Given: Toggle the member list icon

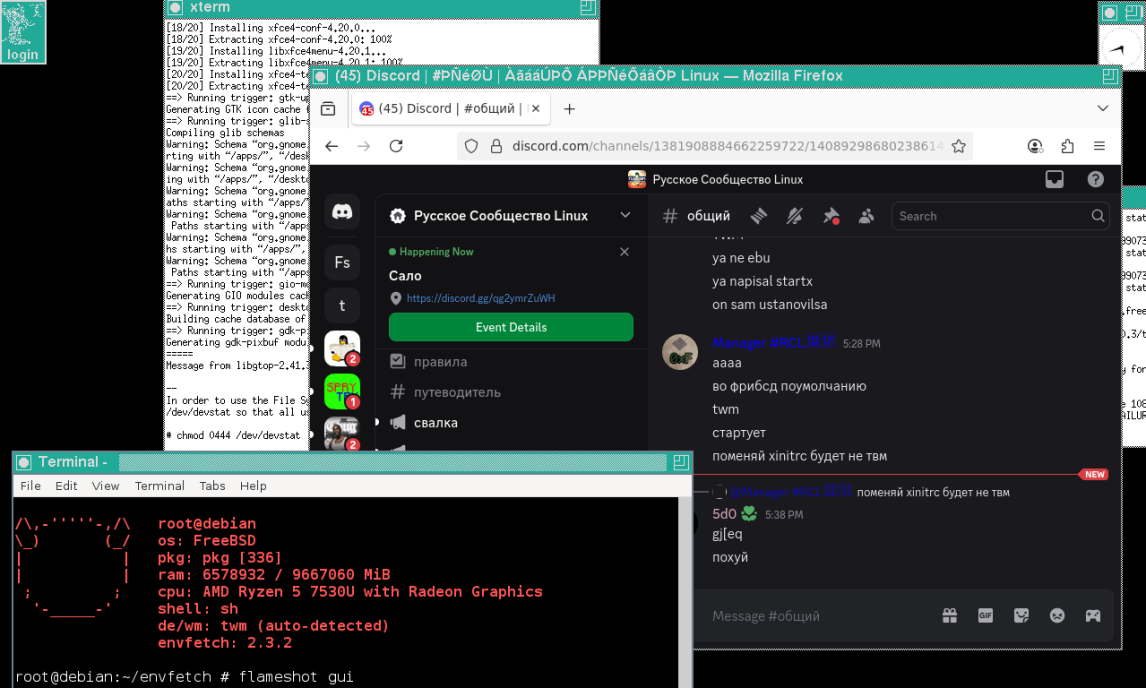Looking at the screenshot, I should point(866,216).
